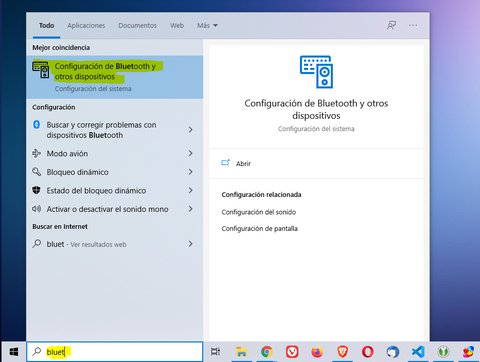Click the airplane icon next to Modo avión

tap(36, 153)
